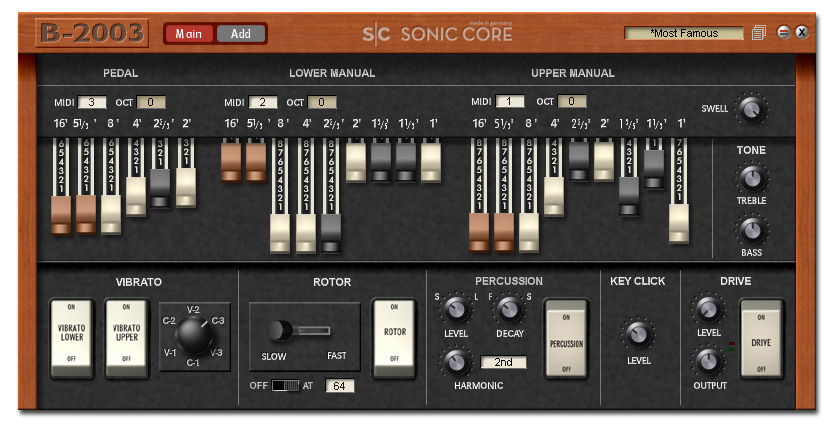Toggle the Vibrato Lower switch
This screenshot has width=830, height=427.
pyautogui.click(x=71, y=338)
